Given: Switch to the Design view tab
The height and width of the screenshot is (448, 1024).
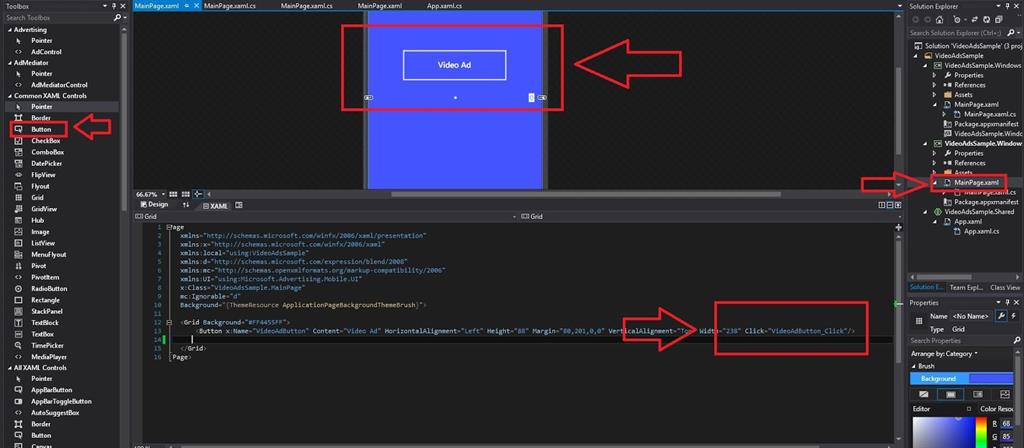Looking at the screenshot, I should pyautogui.click(x=154, y=204).
